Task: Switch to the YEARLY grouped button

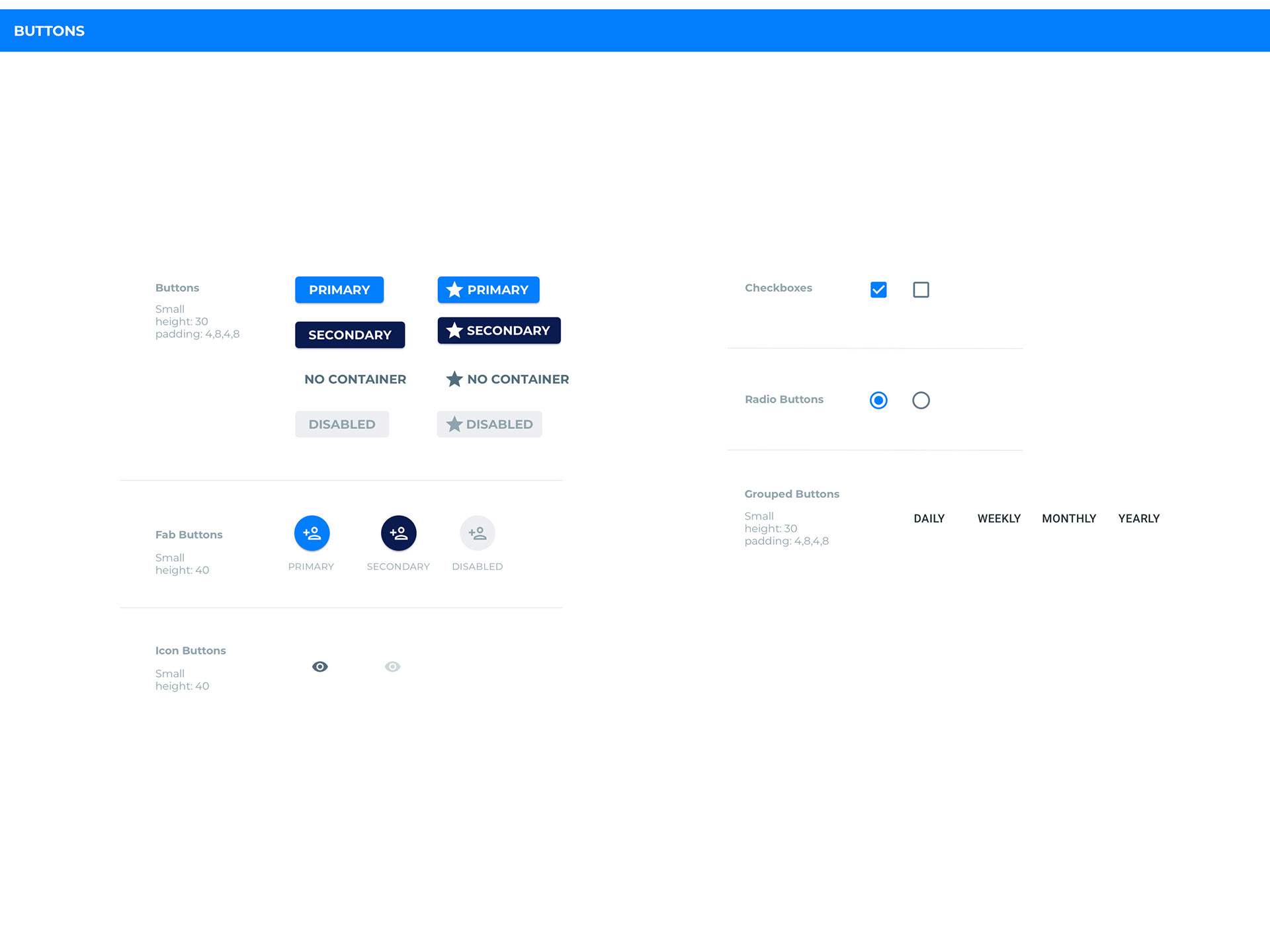Action: (x=1138, y=518)
